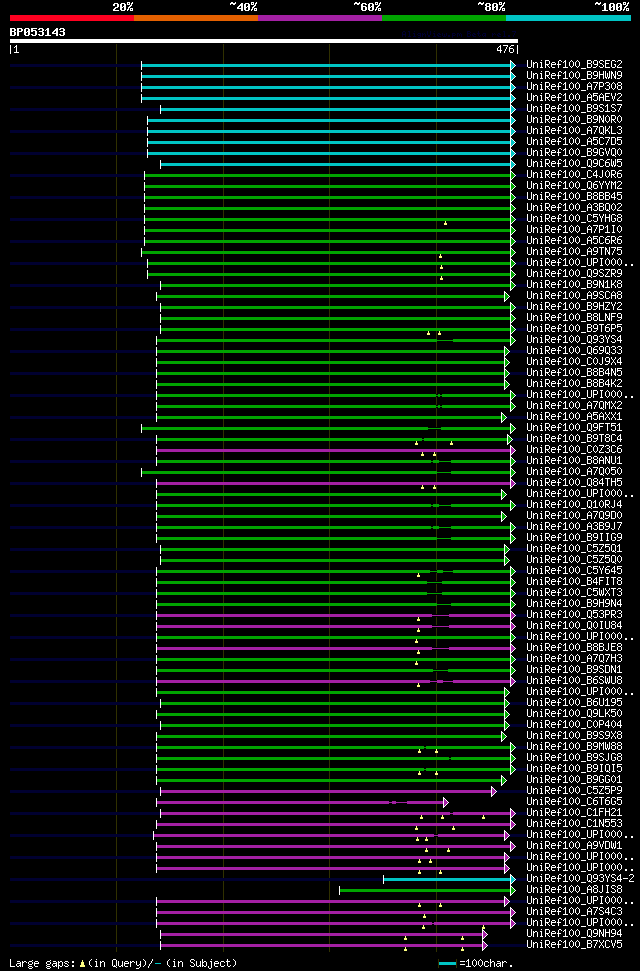Open the UniRef100_Q84TH5 entry
The height and width of the screenshot is (971, 640).
(x=574, y=483)
